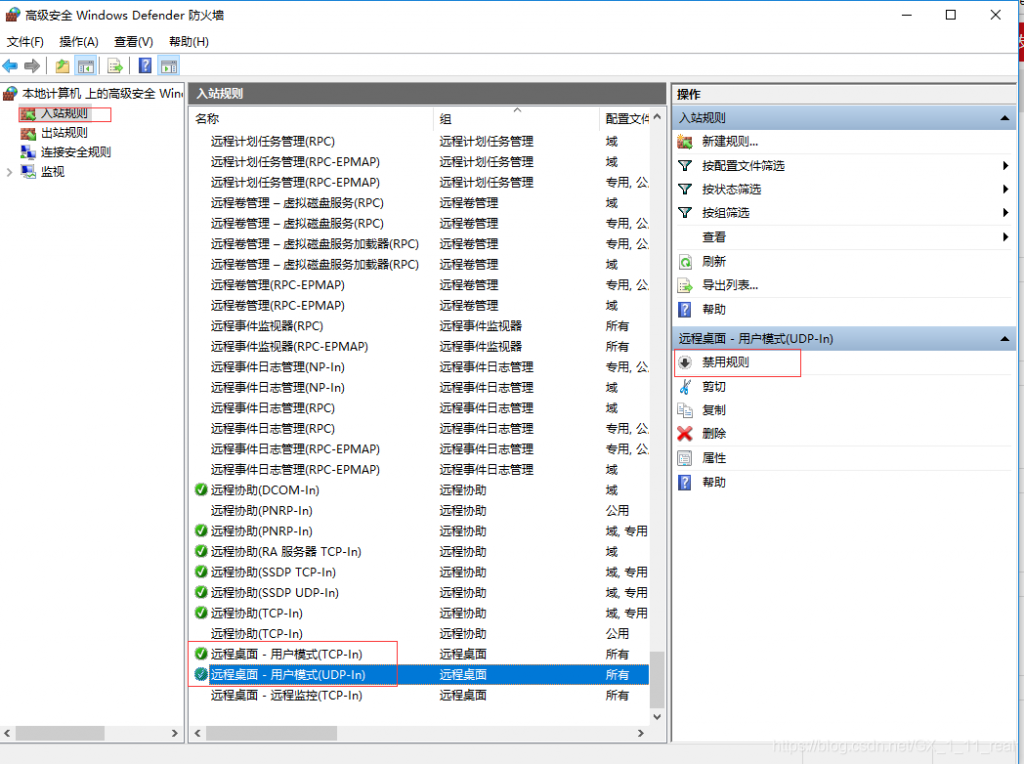Click the funnel icon for 按状态筛选
This screenshot has width=1024, height=764.
685,189
